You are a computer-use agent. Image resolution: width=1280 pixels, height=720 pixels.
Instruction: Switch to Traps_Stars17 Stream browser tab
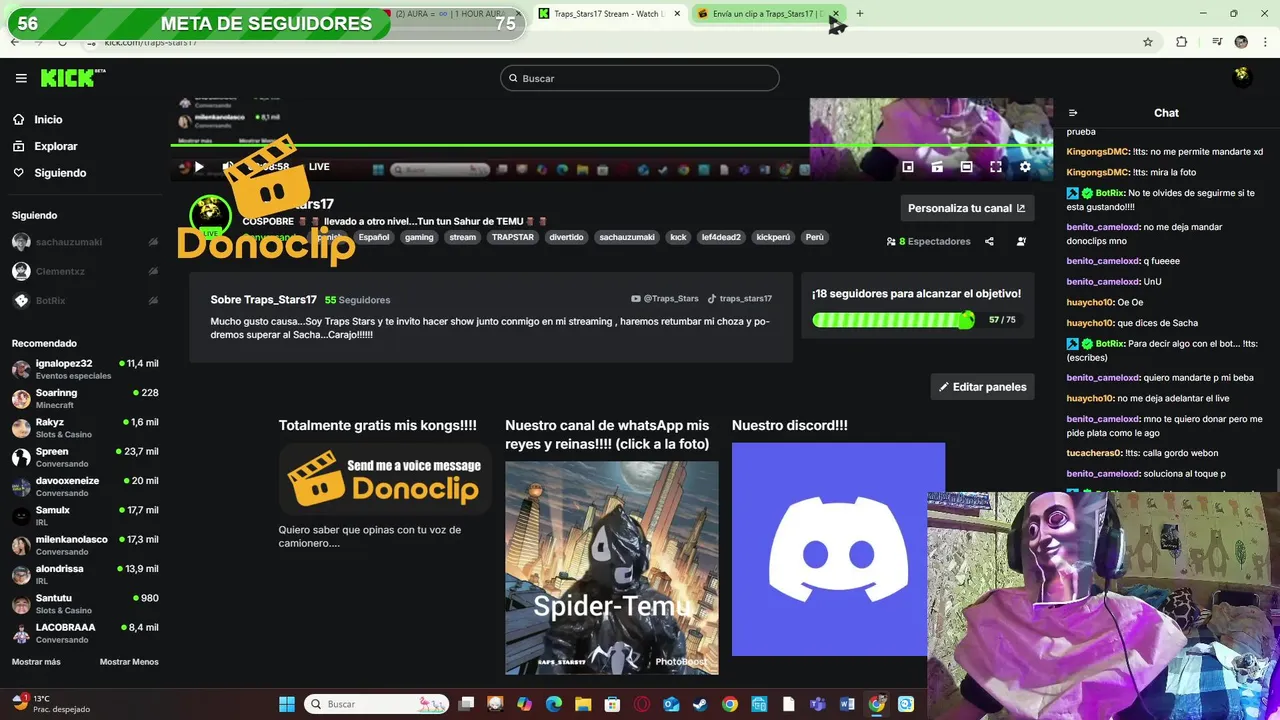tap(609, 14)
